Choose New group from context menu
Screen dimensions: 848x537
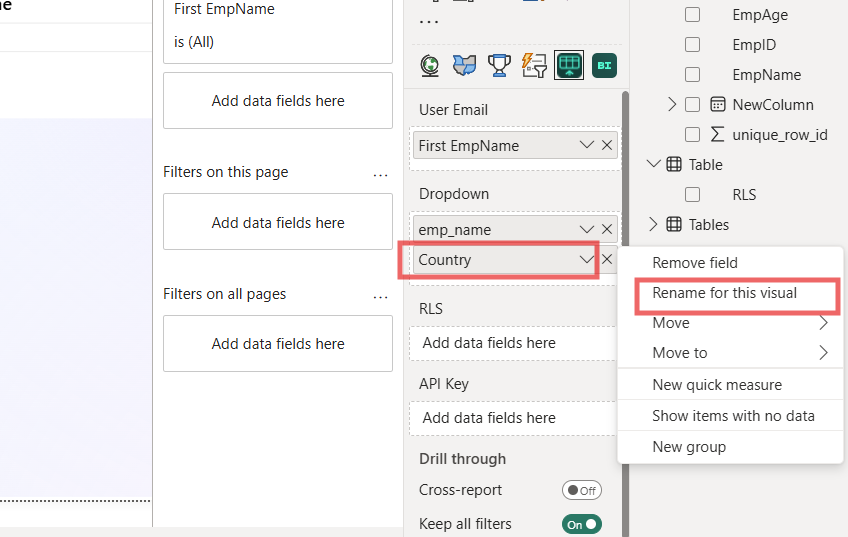point(731,447)
